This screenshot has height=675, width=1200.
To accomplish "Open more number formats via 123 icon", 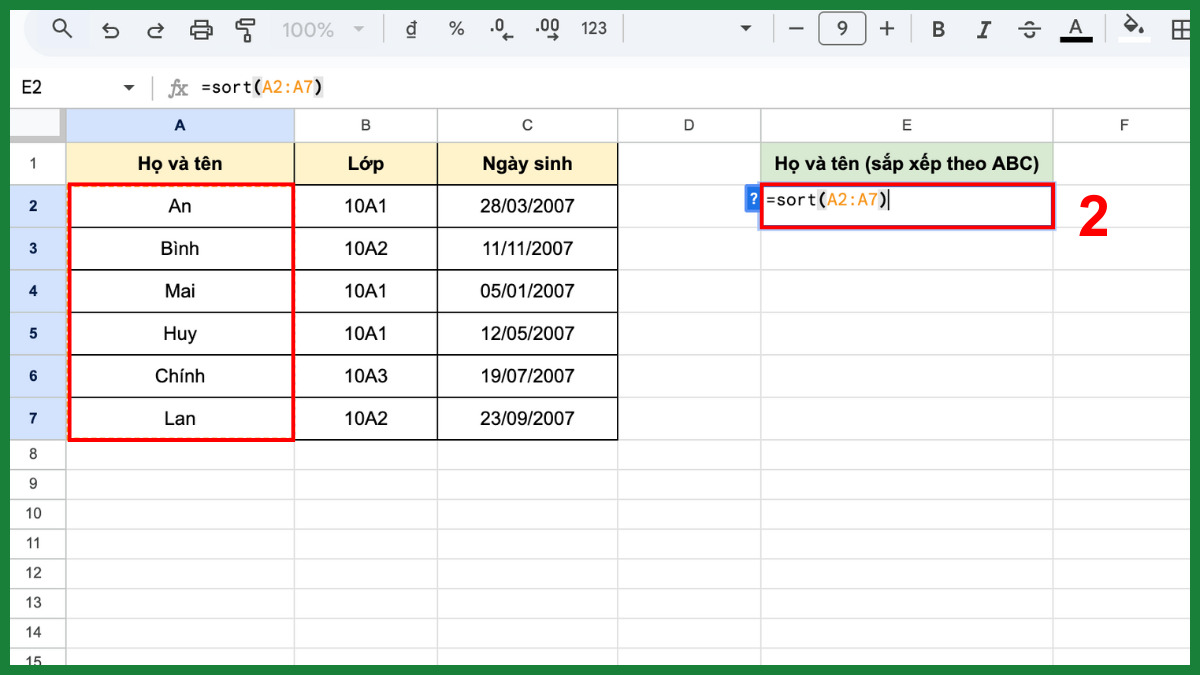I will click(x=593, y=29).
